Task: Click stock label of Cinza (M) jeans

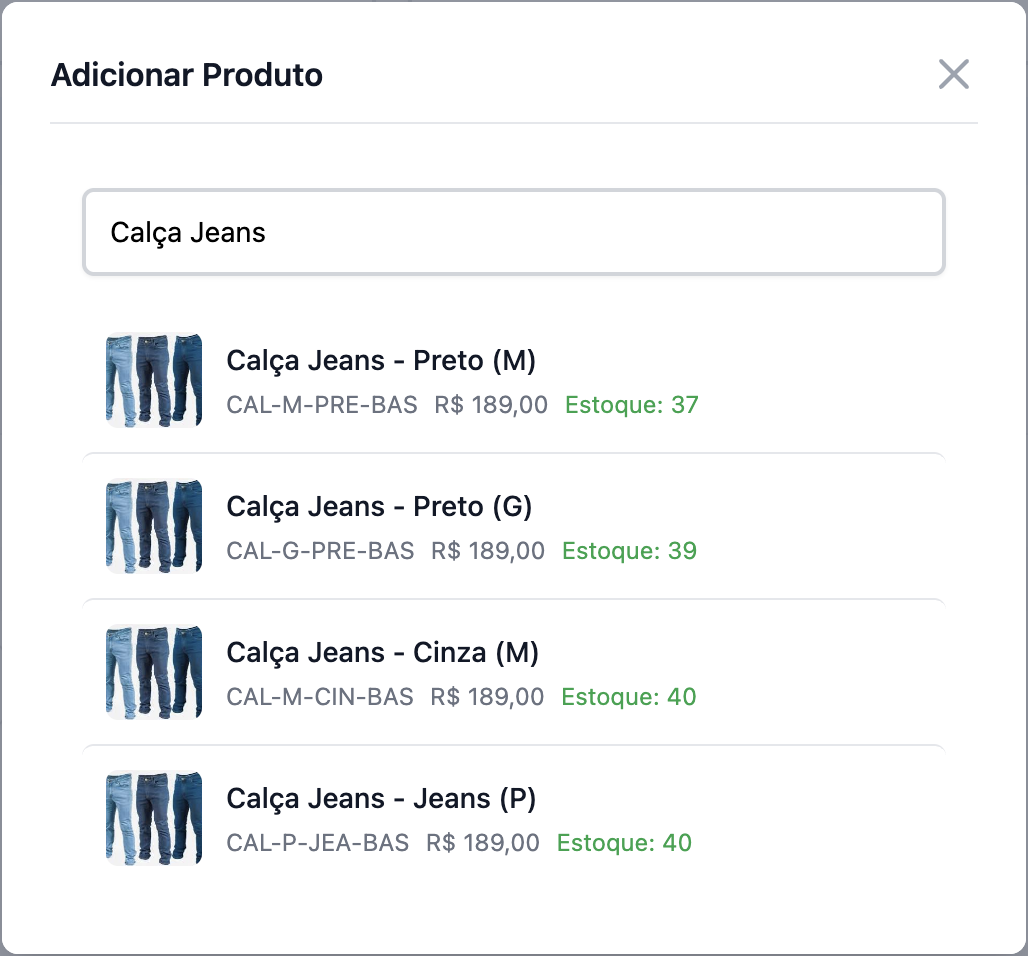Action: [x=629, y=697]
